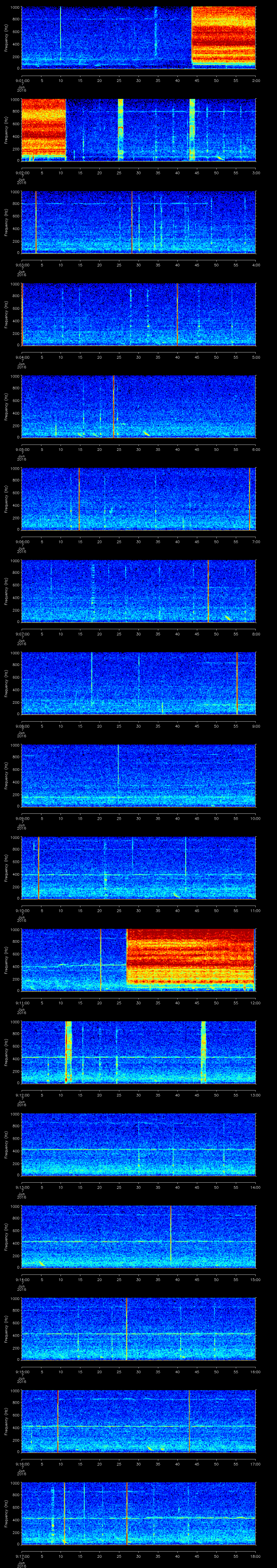Open the 9:13:00 spectrogram panel
277x1568 pixels.
138,1144
